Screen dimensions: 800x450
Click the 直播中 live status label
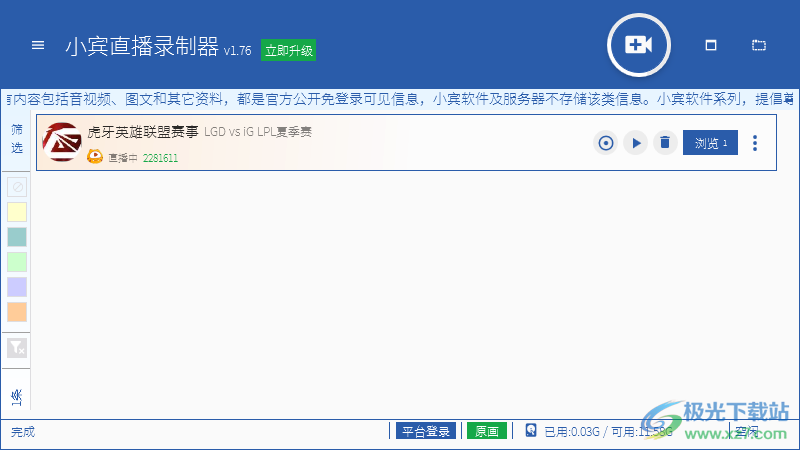[123, 158]
